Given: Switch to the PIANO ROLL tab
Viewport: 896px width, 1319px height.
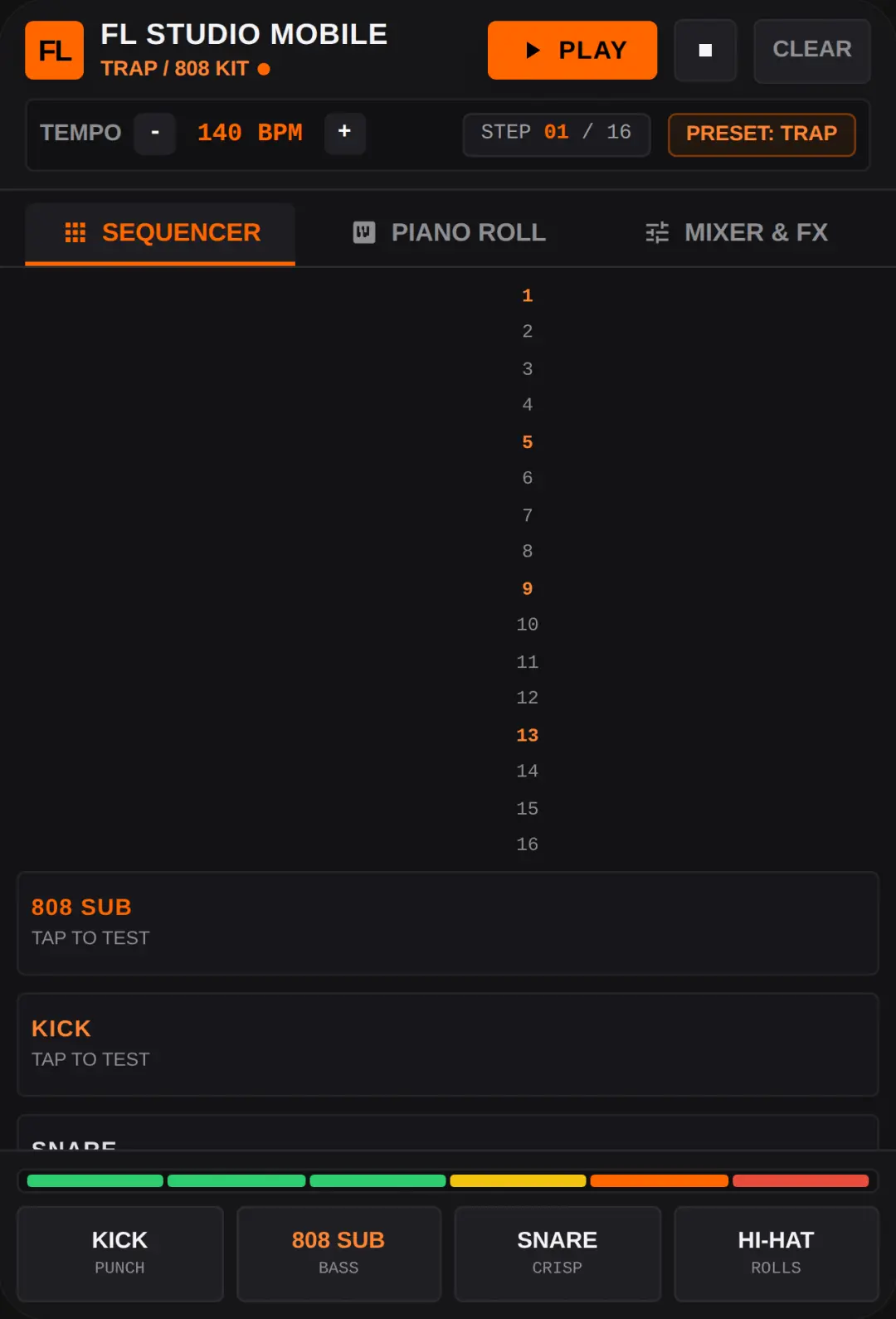Looking at the screenshot, I should 449,233.
